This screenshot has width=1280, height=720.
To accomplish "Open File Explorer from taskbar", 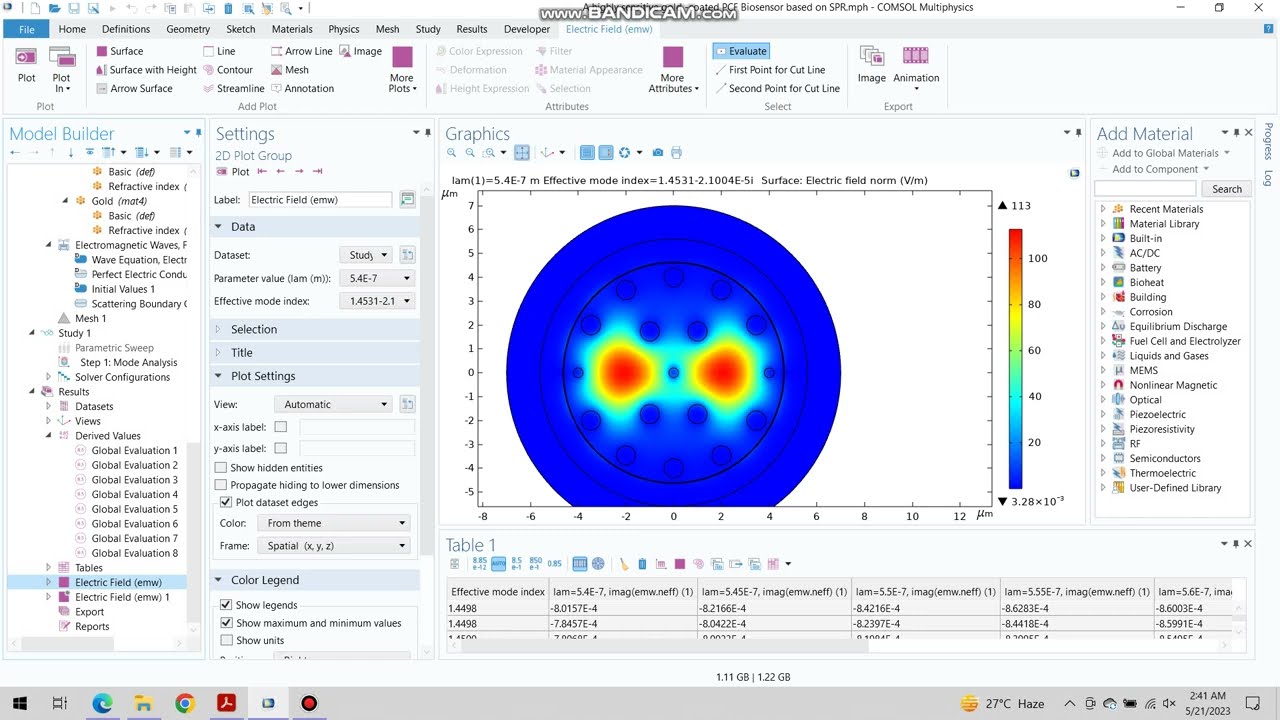I will pyautogui.click(x=143, y=704).
